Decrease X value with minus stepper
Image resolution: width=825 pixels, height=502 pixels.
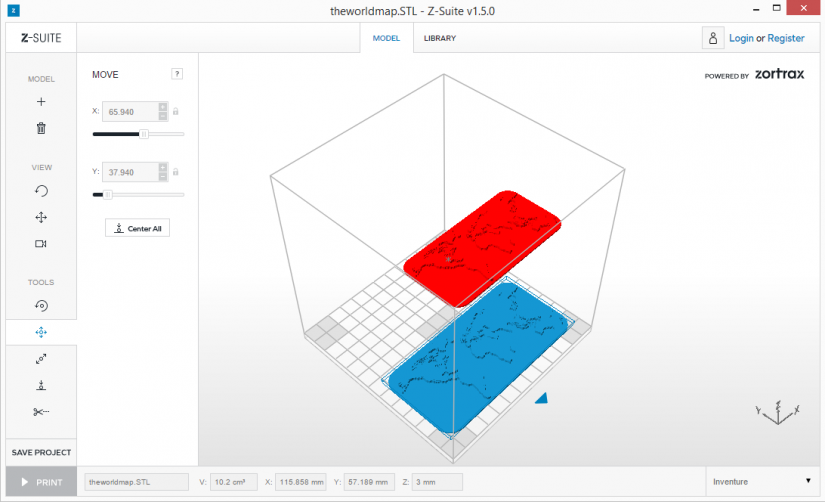(163, 116)
